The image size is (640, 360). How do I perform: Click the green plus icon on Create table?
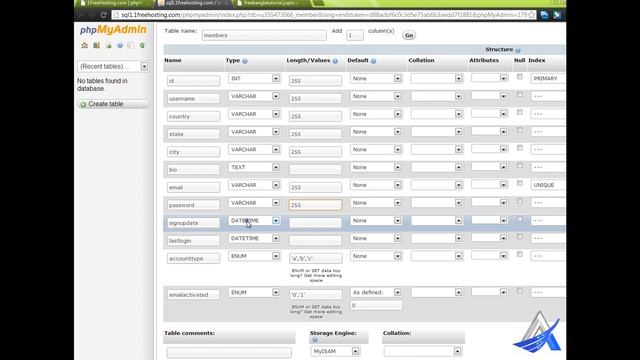tap(83, 104)
